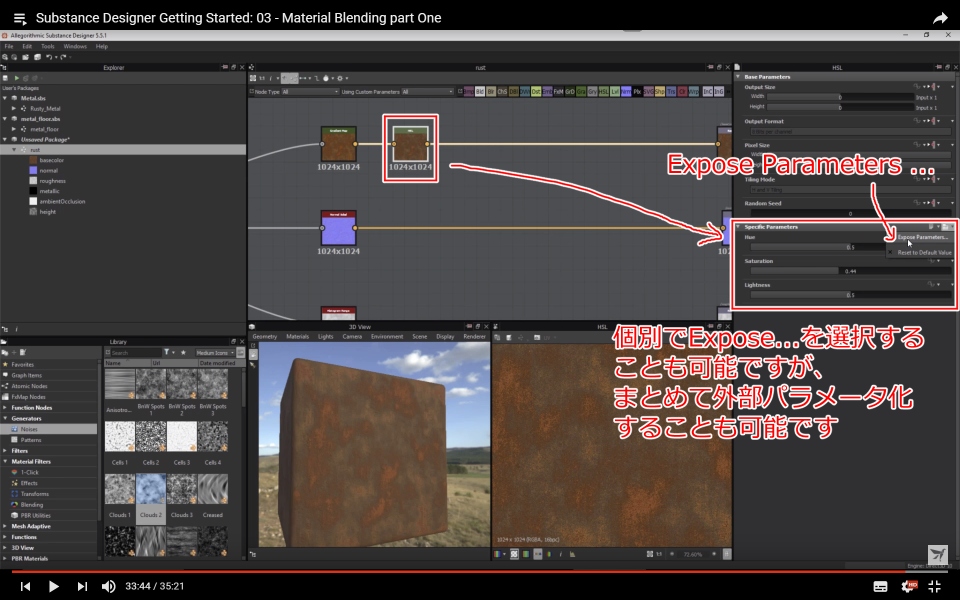Adjust the Hue slider

click(818, 247)
